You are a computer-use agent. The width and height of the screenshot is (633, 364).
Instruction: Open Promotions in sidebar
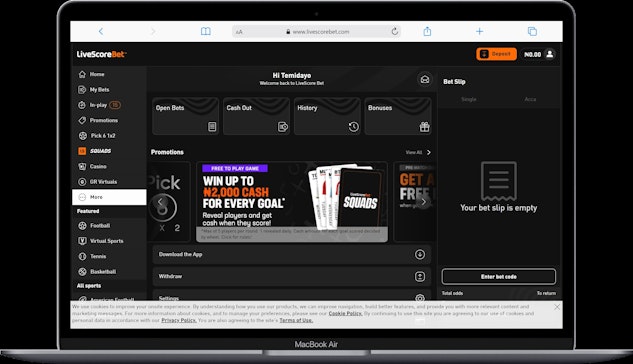point(104,120)
